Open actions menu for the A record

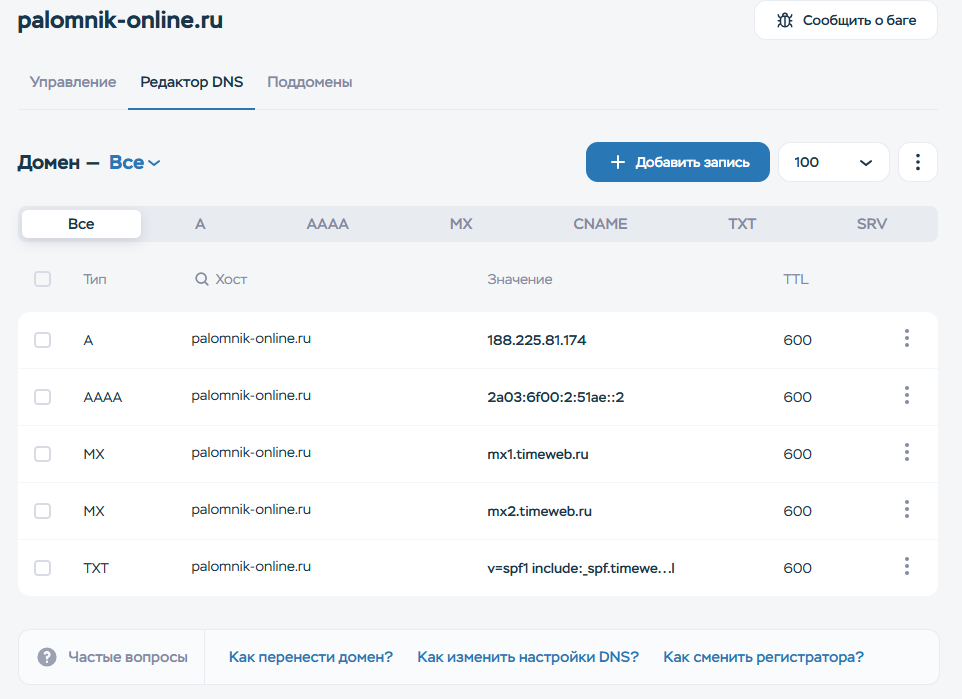tap(907, 338)
